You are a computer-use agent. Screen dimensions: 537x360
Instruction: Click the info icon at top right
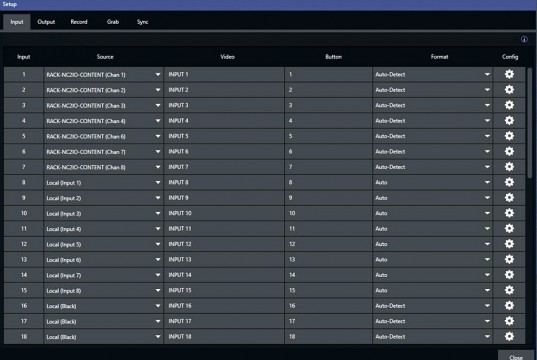point(524,39)
